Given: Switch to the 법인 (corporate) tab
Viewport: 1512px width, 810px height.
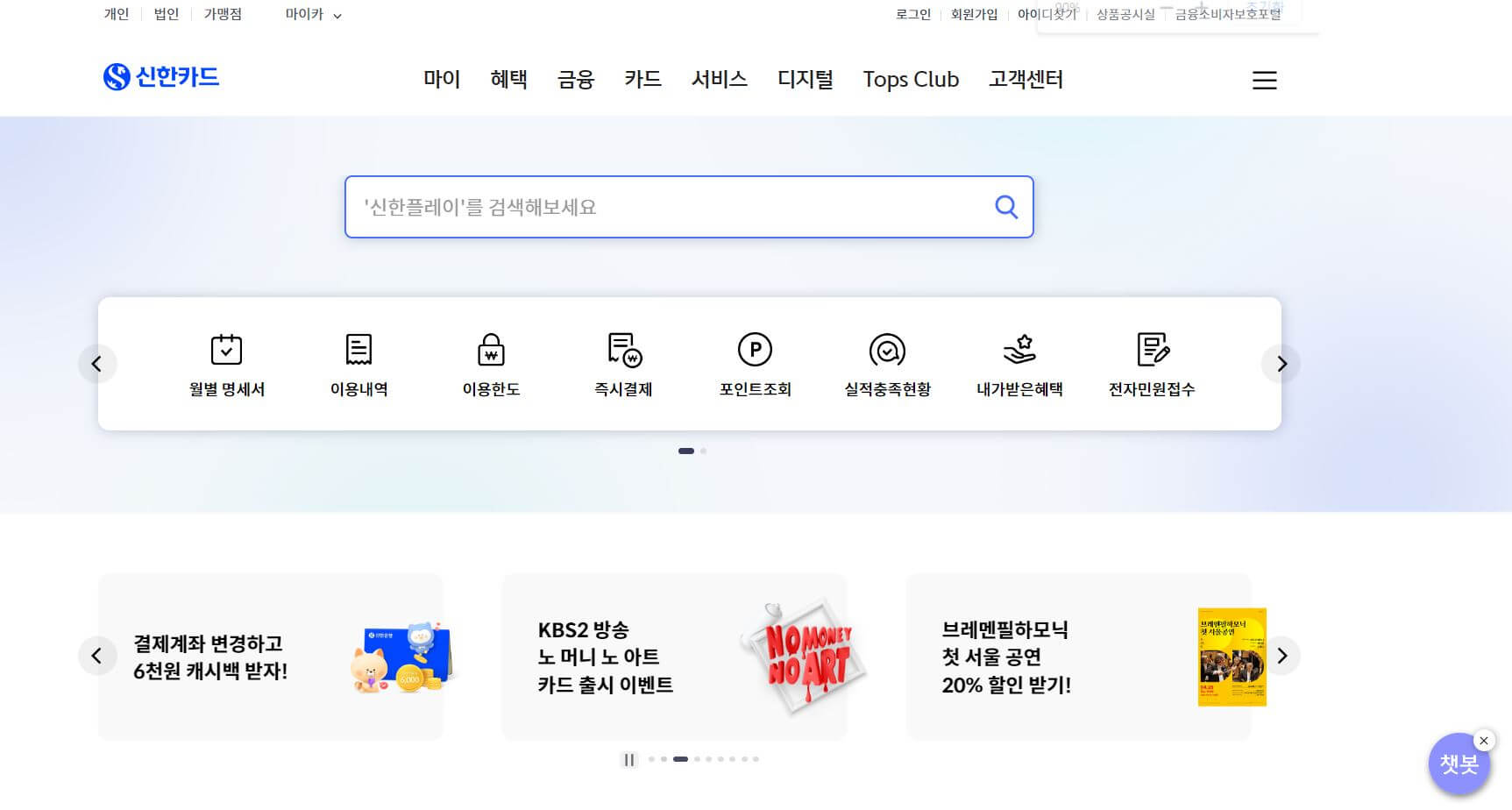Looking at the screenshot, I should point(166,14).
